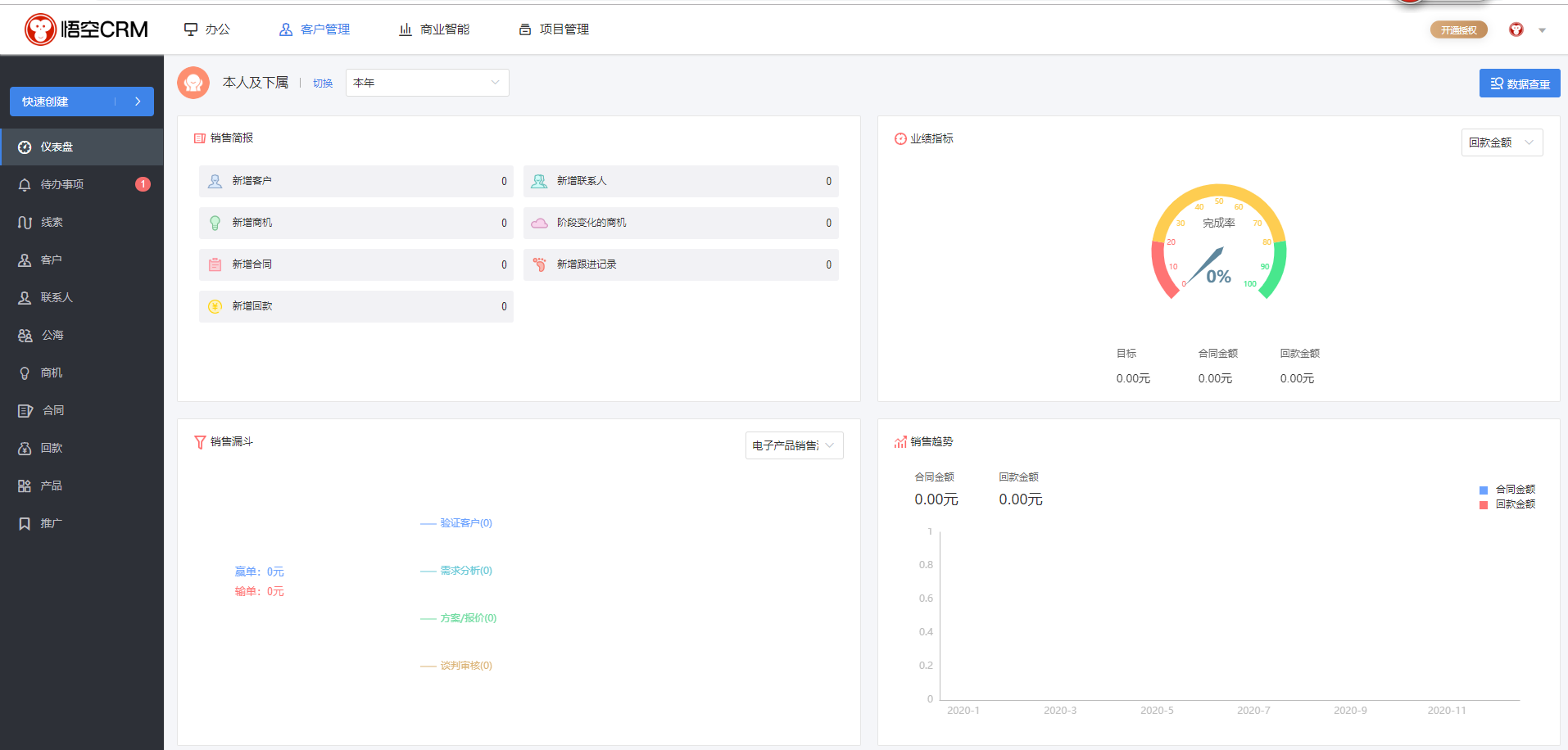Click the 销售简报 panel icon
The image size is (1568, 750).
(200, 138)
